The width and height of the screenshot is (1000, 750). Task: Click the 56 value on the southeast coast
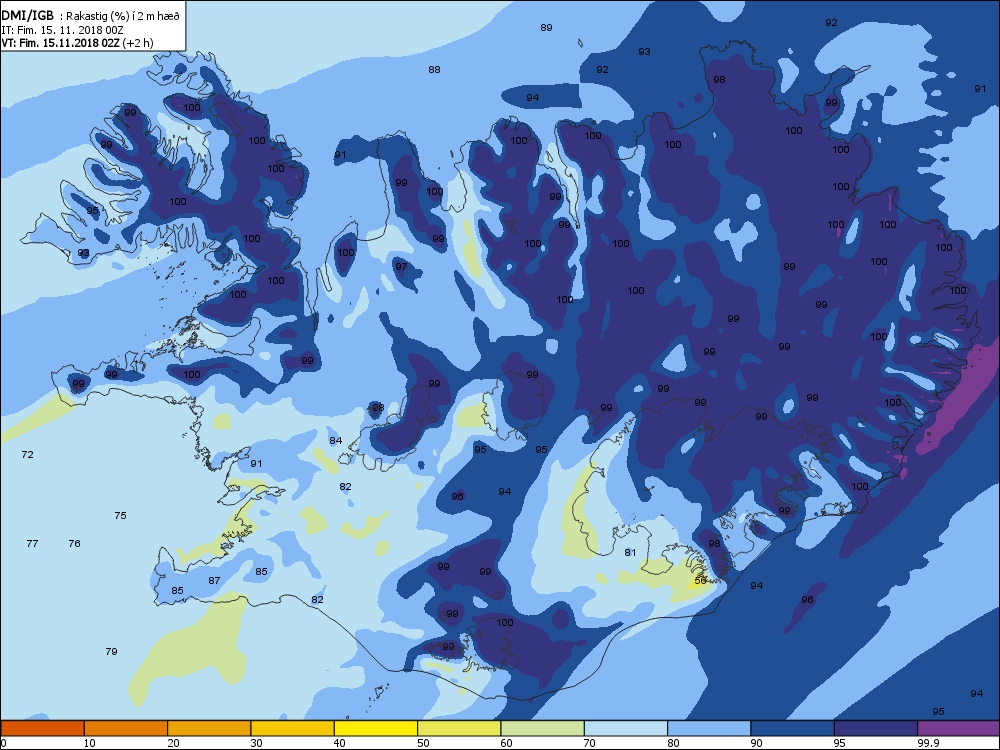pos(700,581)
